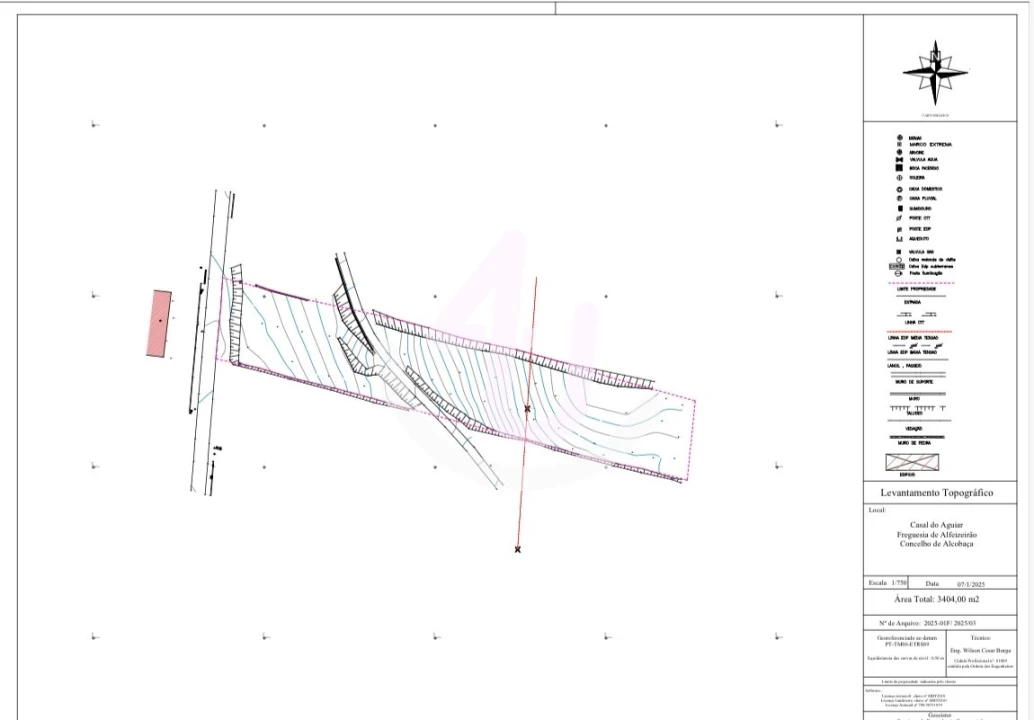Click the SOLEIRA legend symbol
Image resolution: width=1034 pixels, height=720 pixels.
899,178
